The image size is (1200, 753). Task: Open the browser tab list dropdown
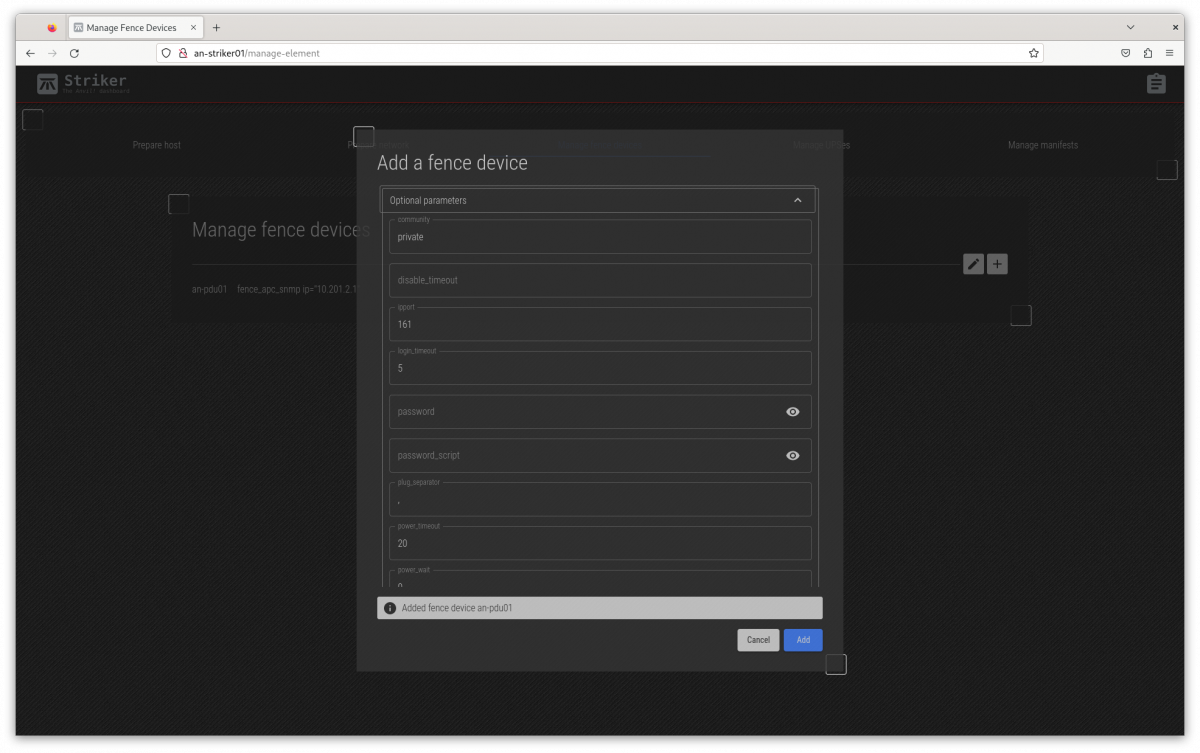pyautogui.click(x=1130, y=28)
